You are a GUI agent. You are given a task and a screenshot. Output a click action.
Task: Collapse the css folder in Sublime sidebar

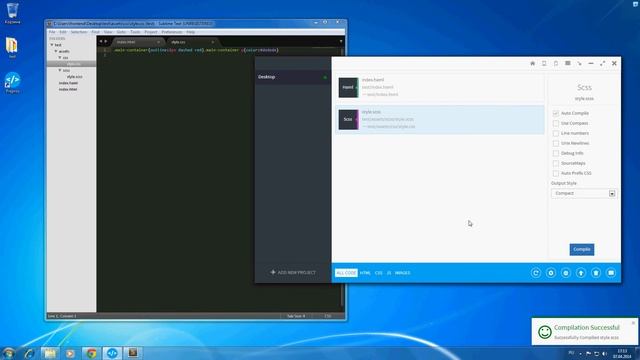60,58
